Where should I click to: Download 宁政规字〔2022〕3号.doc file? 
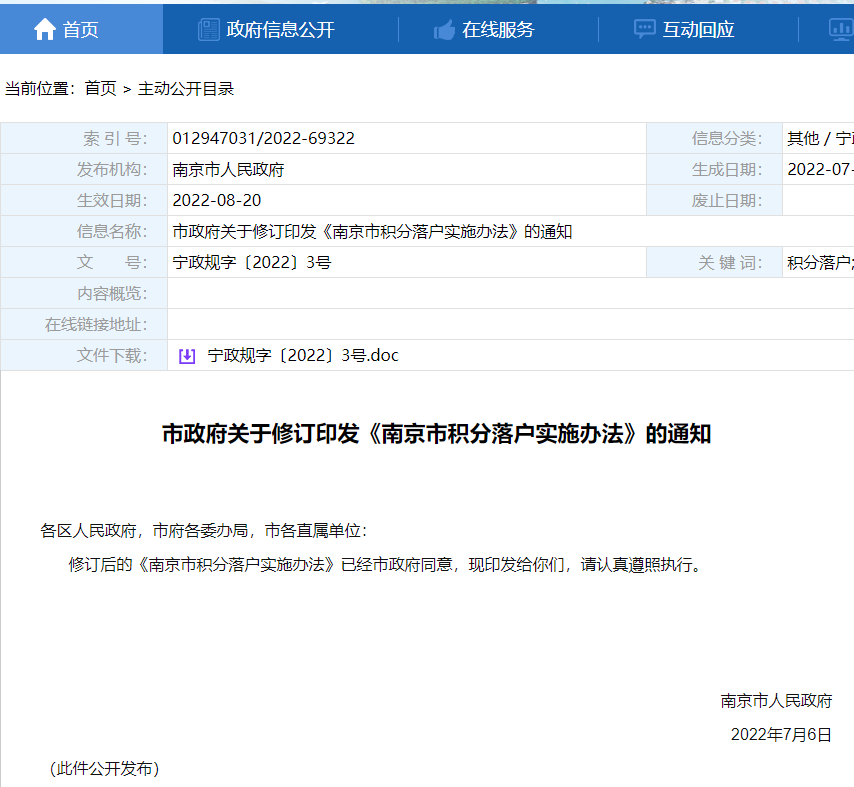303,355
